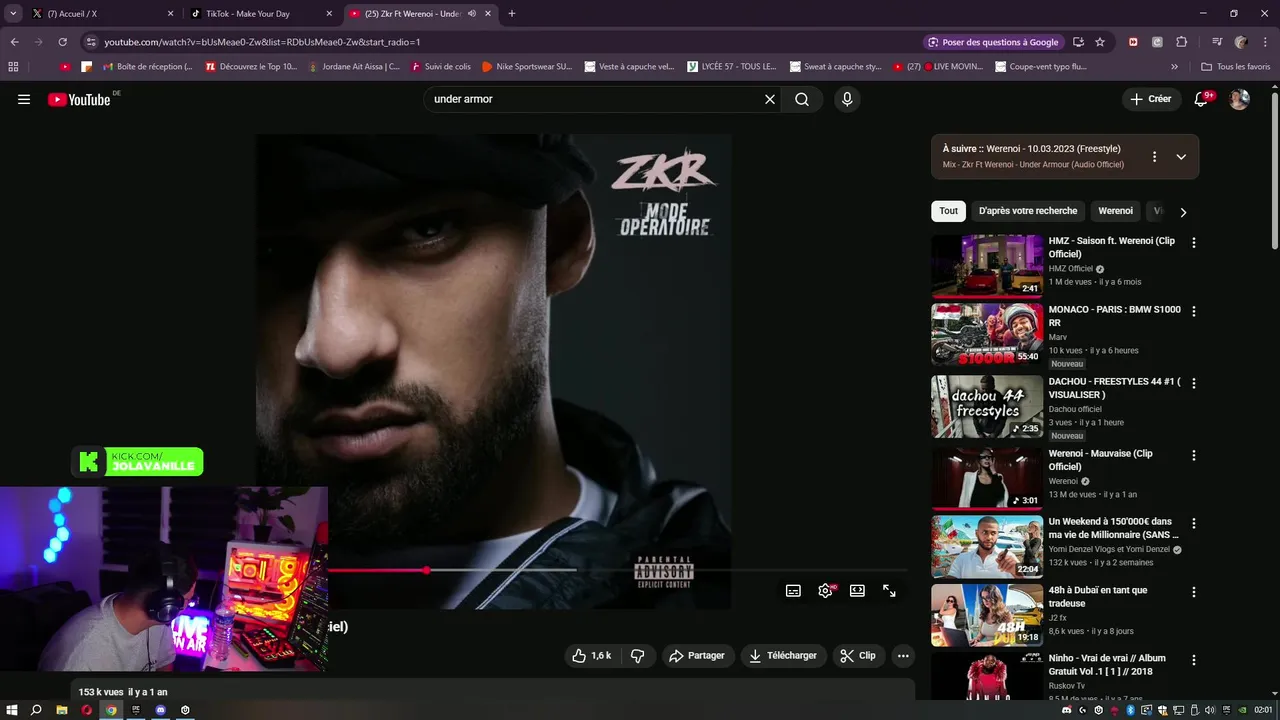Open options for HMZ - Saison video
Image resolution: width=1280 pixels, height=720 pixels.
click(x=1193, y=242)
